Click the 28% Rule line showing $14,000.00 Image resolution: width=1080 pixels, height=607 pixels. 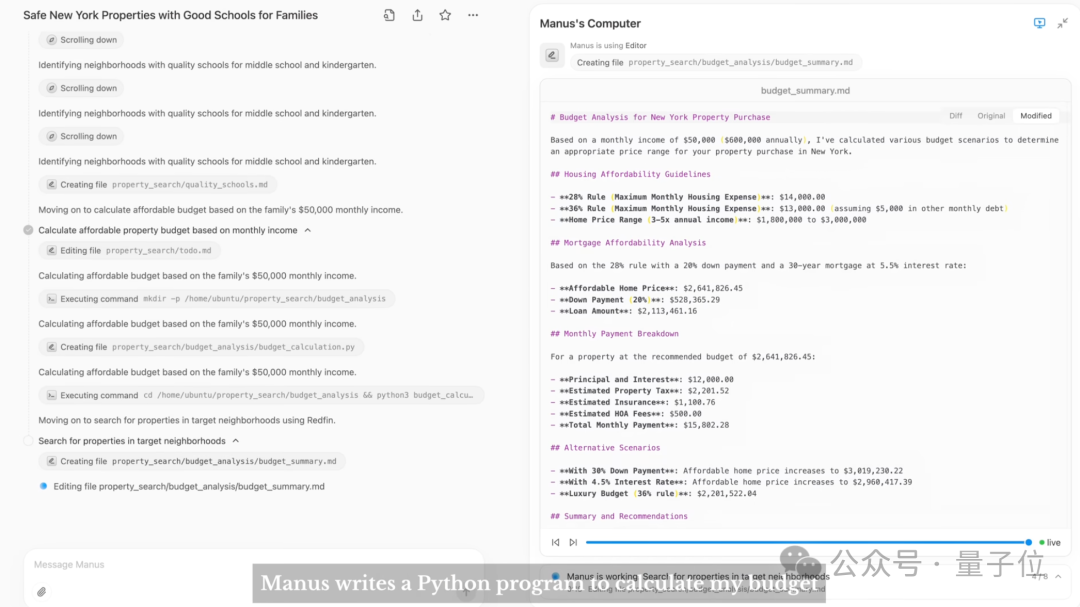pos(687,197)
